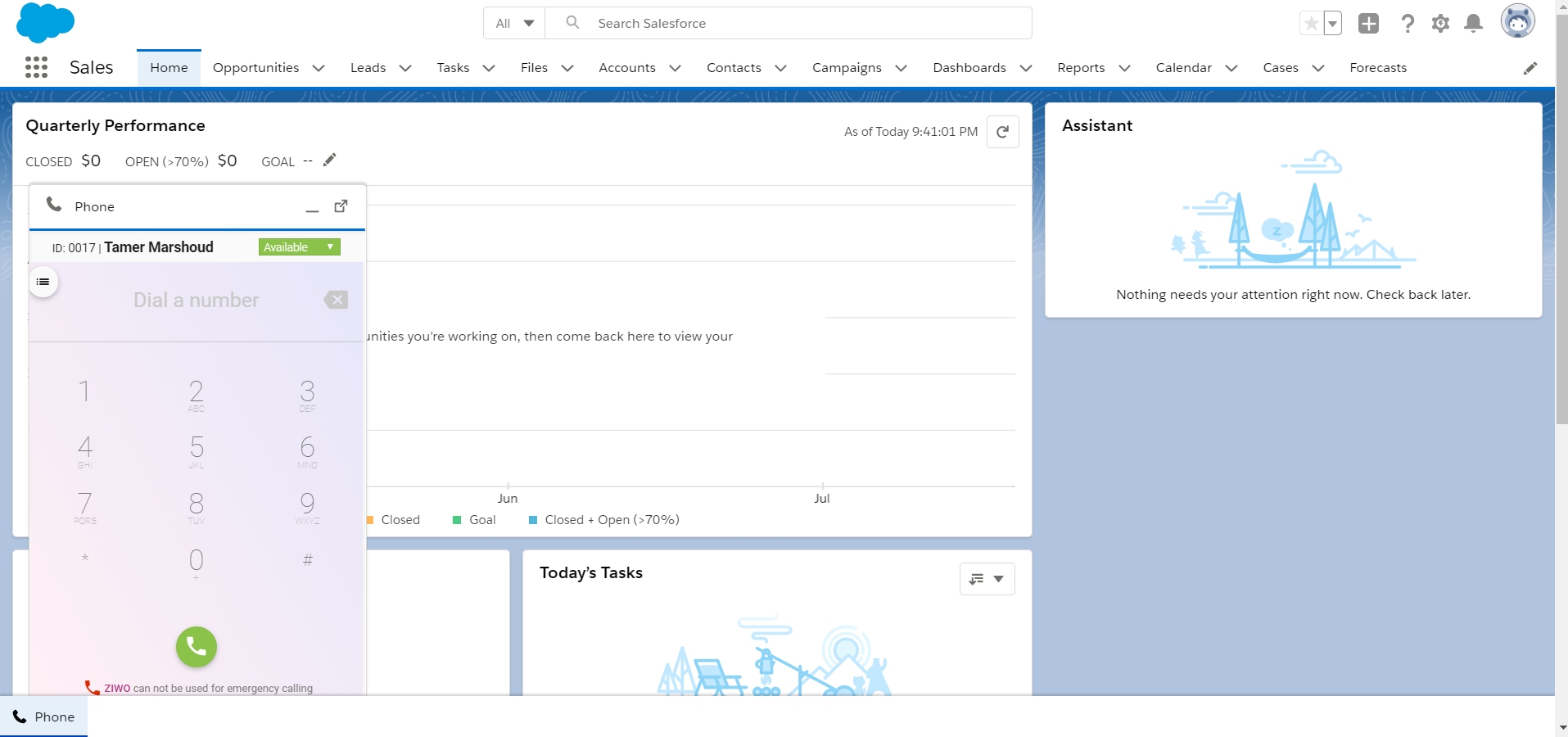
Task: Switch to the Forecasts tab
Action: pyautogui.click(x=1378, y=68)
